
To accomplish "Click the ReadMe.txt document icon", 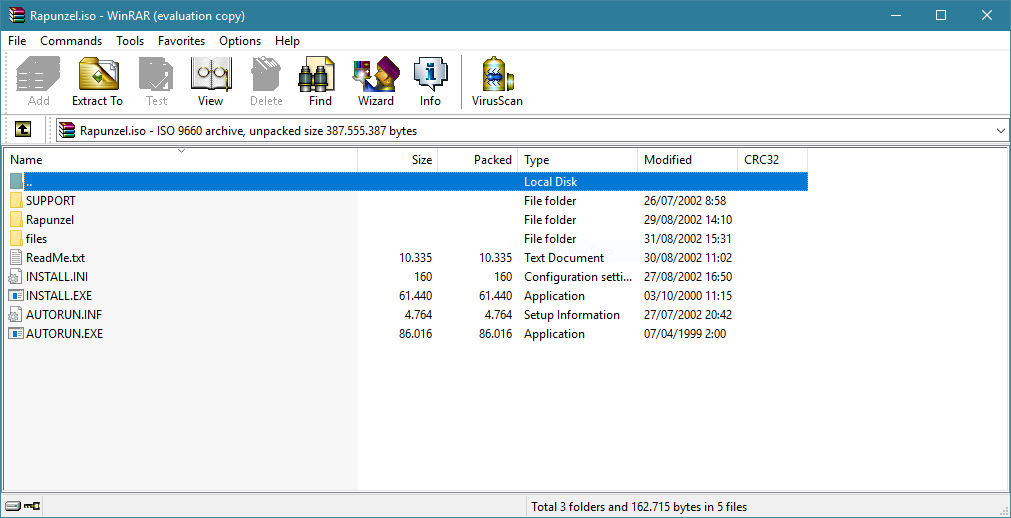I will click(x=16, y=258).
